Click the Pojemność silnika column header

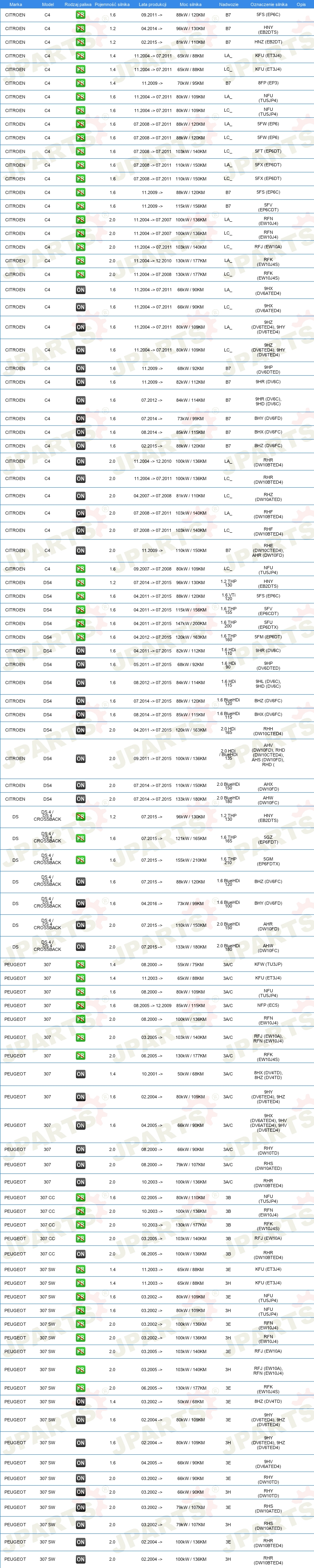(x=112, y=4)
